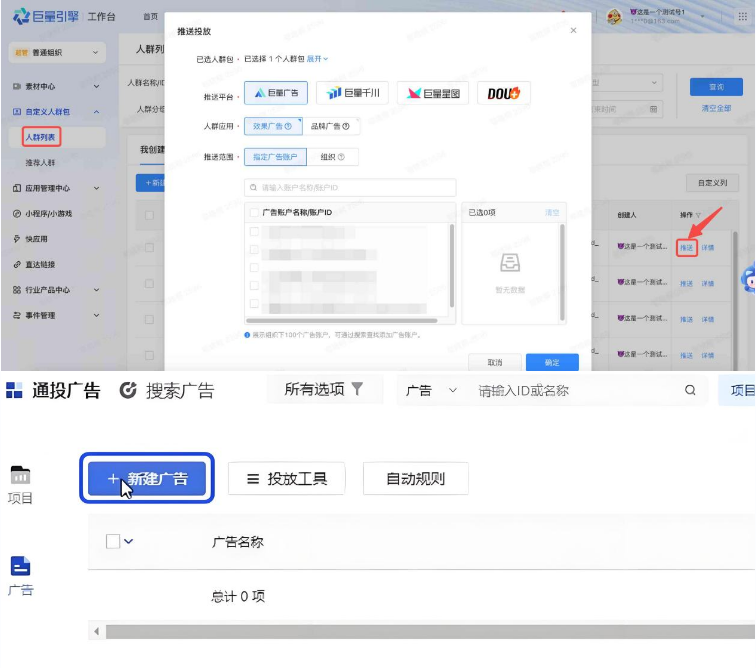Viewport: 756px width, 668px height.
Task: Click the account list horizontal scrollbar
Action: click(x=342, y=321)
